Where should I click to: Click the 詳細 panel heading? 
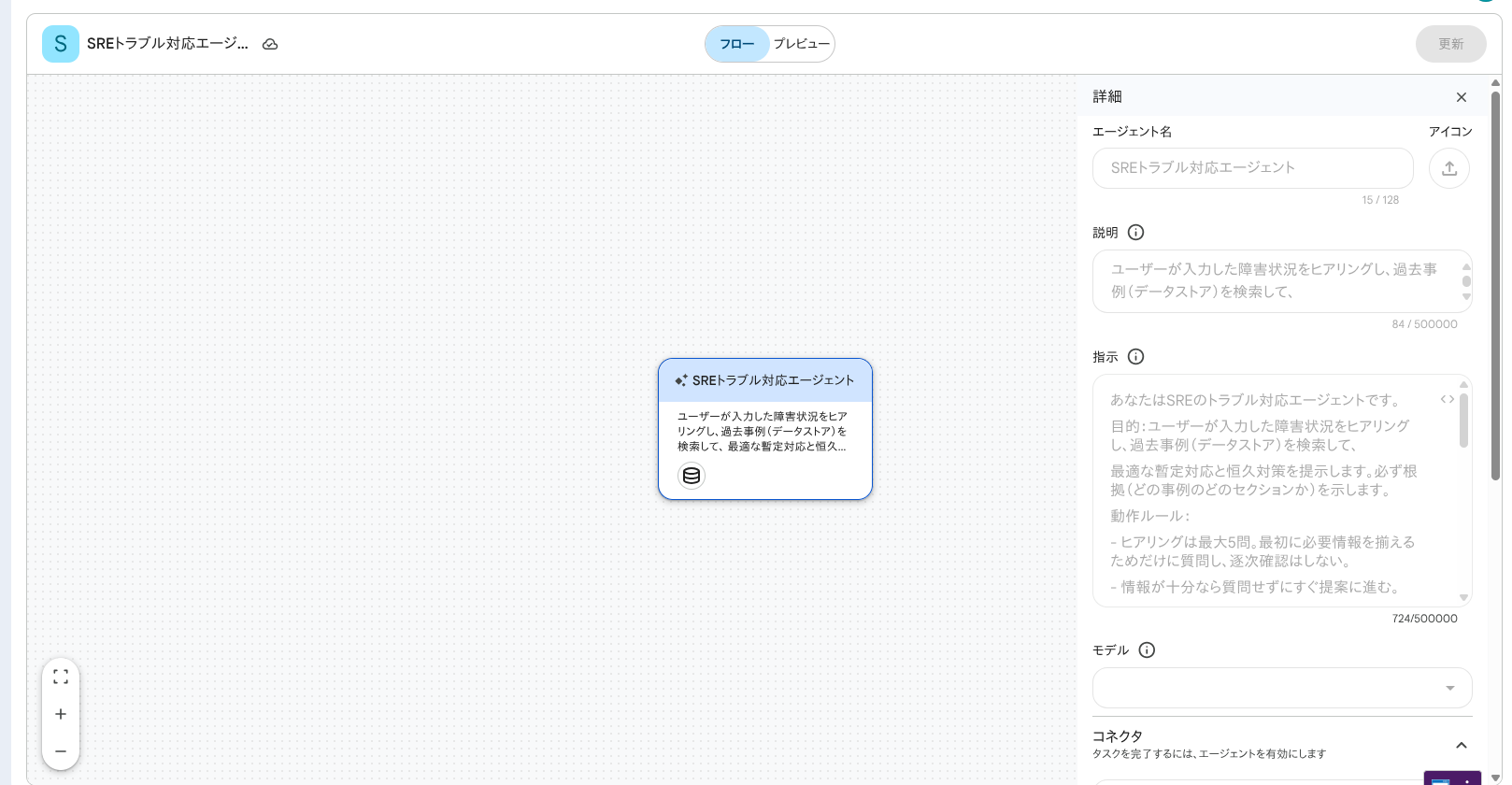click(1107, 96)
